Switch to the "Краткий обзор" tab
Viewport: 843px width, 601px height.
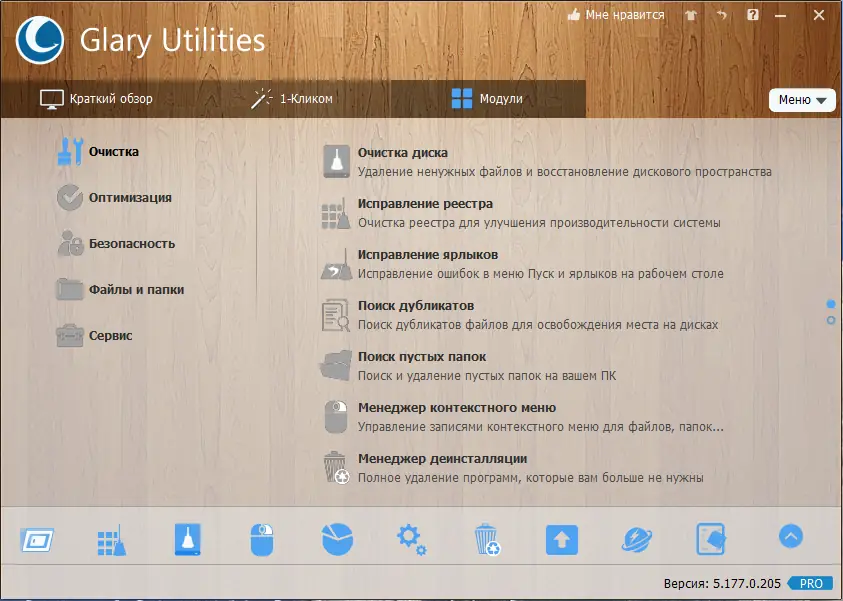coord(97,99)
